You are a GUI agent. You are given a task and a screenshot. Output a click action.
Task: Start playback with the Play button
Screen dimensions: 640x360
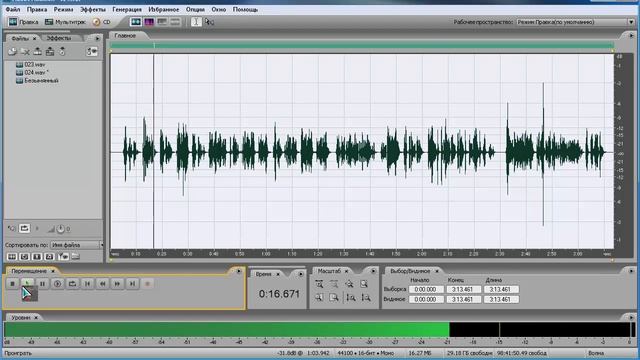(27, 283)
